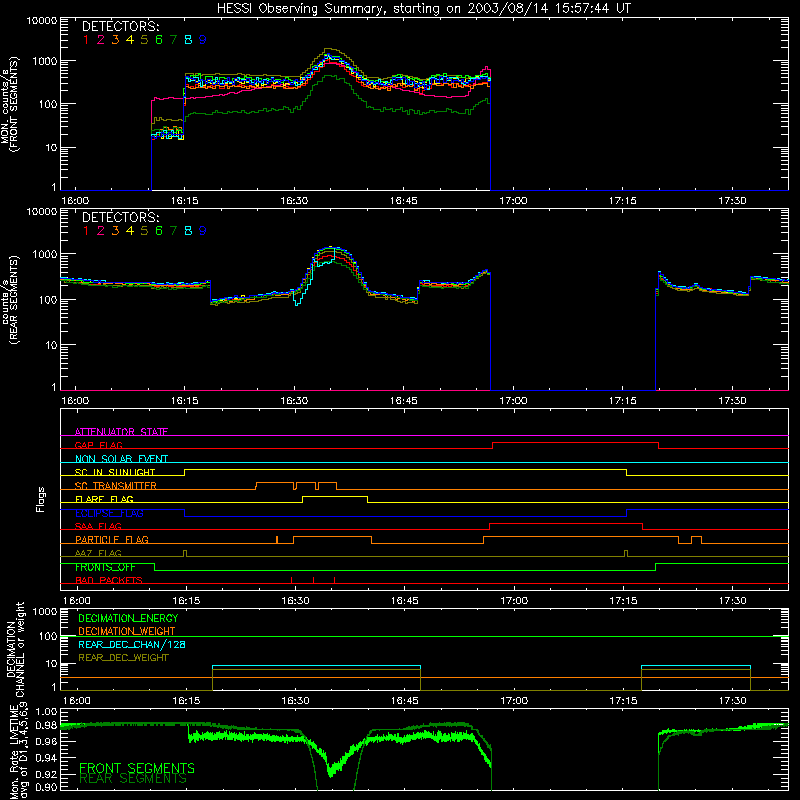800x800 pixels.
Task: Click the 1.00 y-axis value of the livetime plot
Action: (x=46, y=711)
